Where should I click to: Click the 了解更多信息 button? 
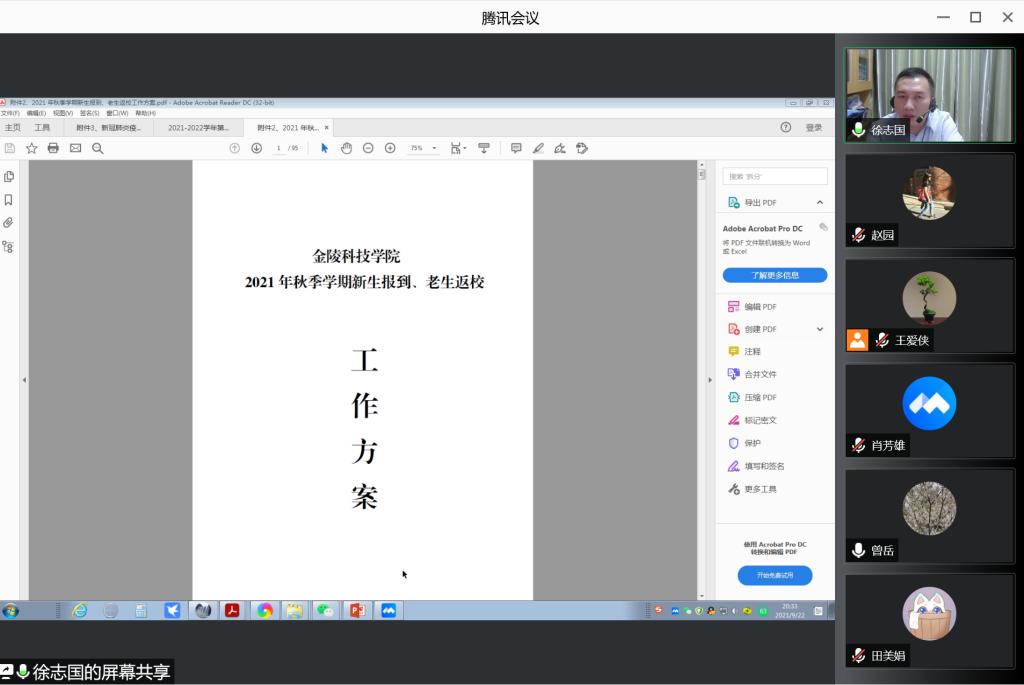click(775, 275)
